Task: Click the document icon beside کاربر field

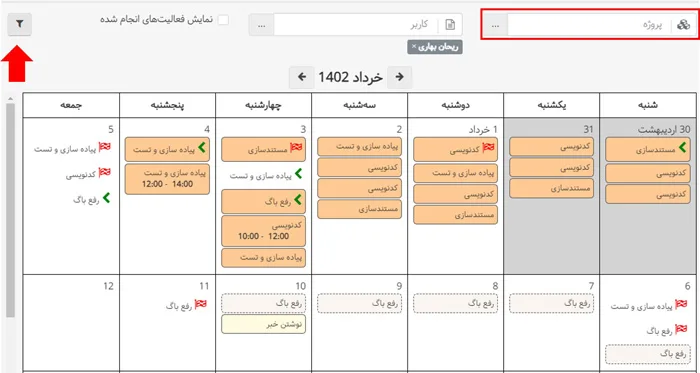Action: click(x=450, y=25)
